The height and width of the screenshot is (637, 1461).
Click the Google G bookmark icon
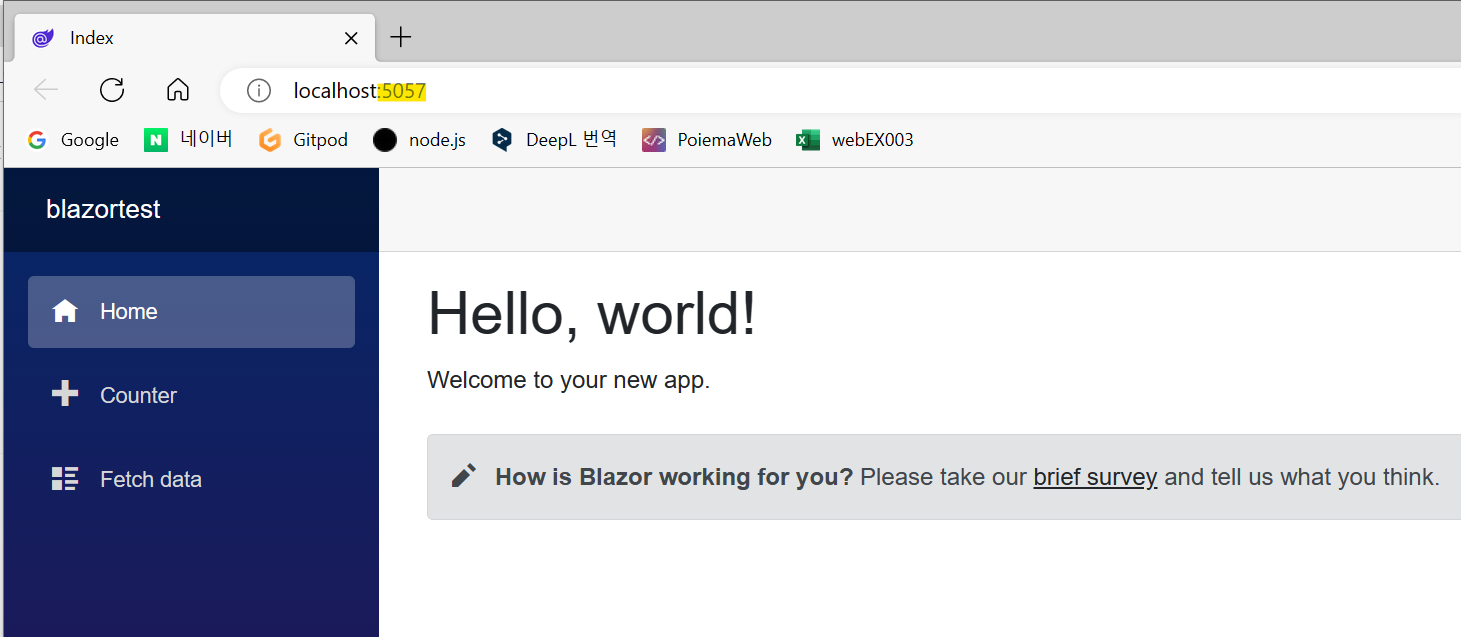coord(37,140)
